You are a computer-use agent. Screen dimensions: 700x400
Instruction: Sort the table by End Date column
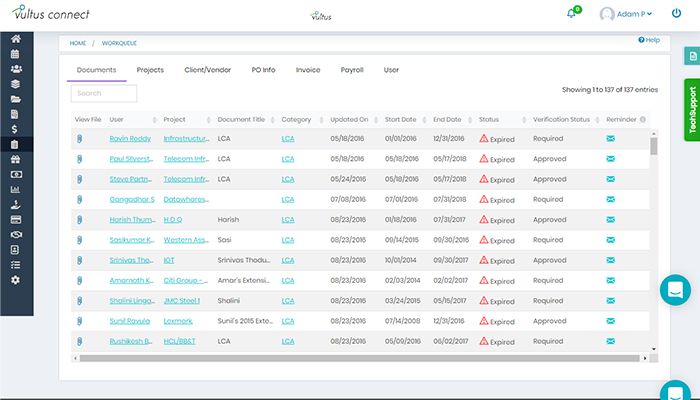coord(446,119)
